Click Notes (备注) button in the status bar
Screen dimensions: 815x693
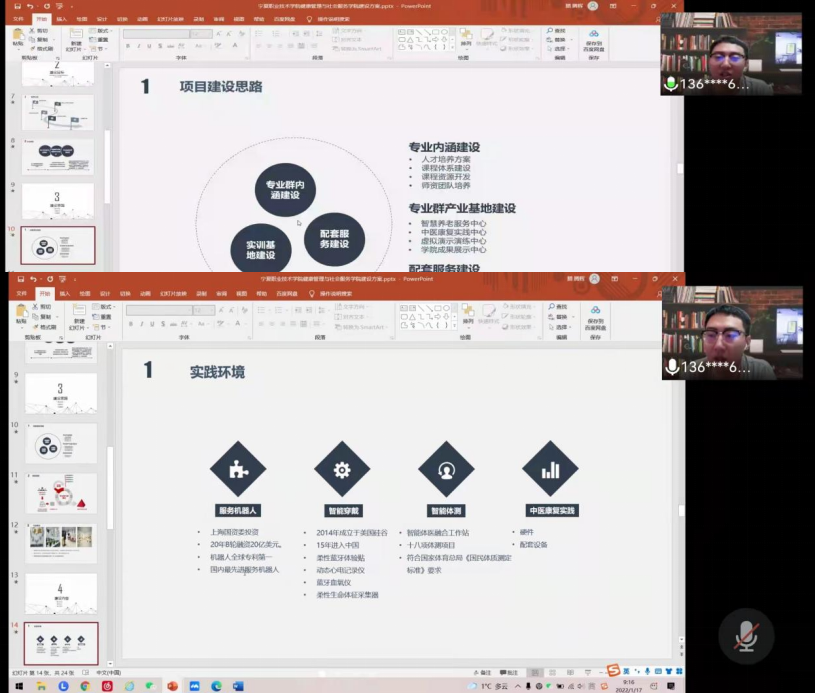tap(483, 673)
